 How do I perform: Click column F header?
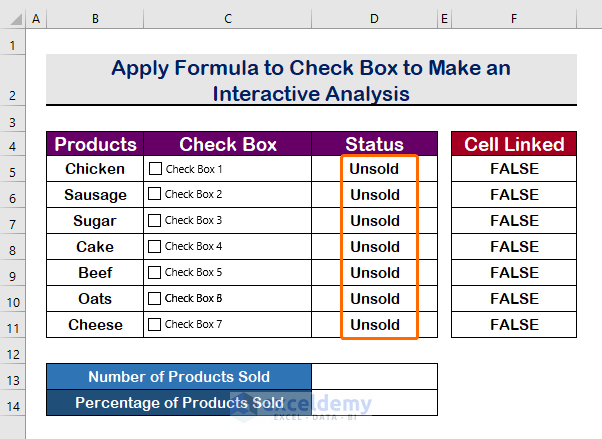pyautogui.click(x=514, y=19)
